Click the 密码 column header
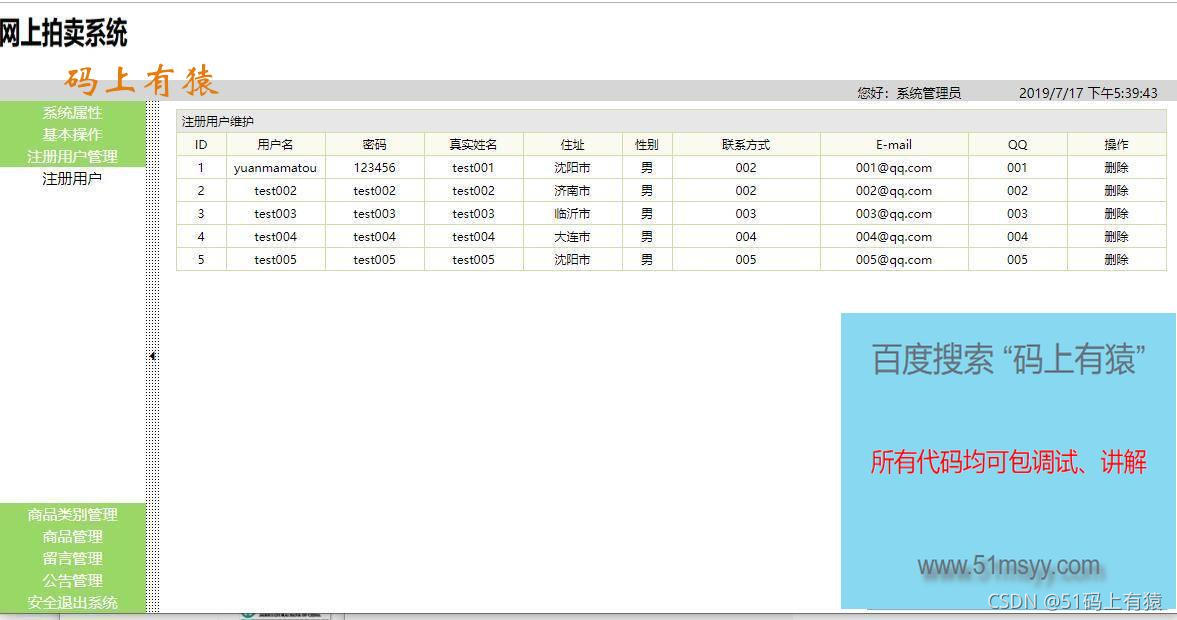 (375, 144)
